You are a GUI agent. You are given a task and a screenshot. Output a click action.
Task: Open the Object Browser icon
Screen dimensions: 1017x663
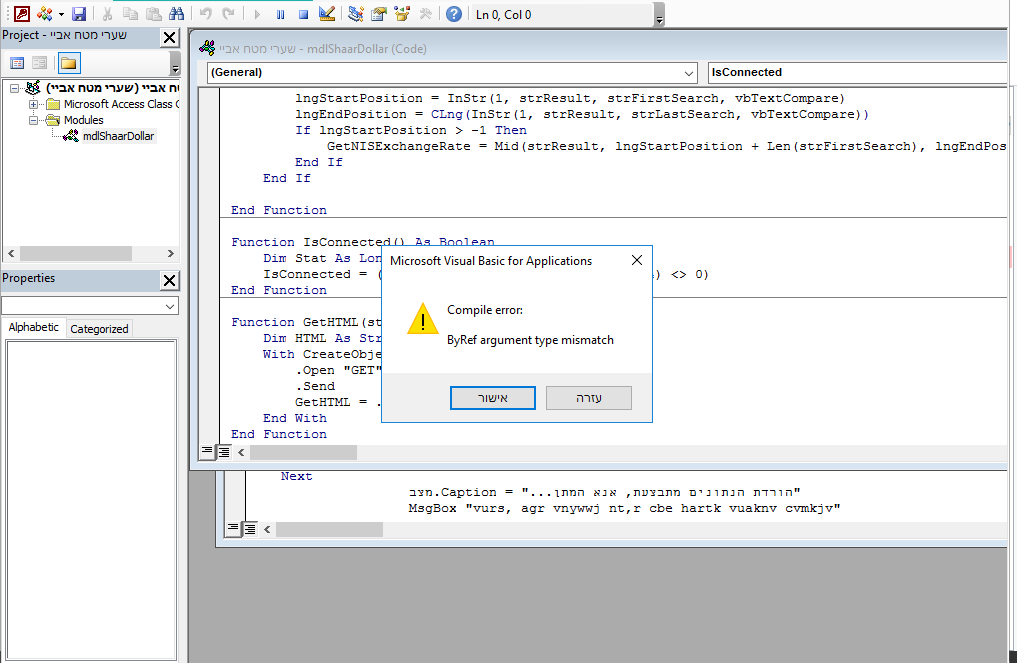pos(402,14)
